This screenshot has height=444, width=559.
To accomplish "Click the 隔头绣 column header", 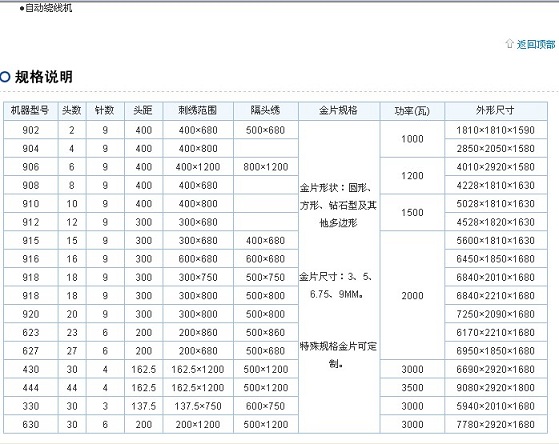I will [266, 110].
